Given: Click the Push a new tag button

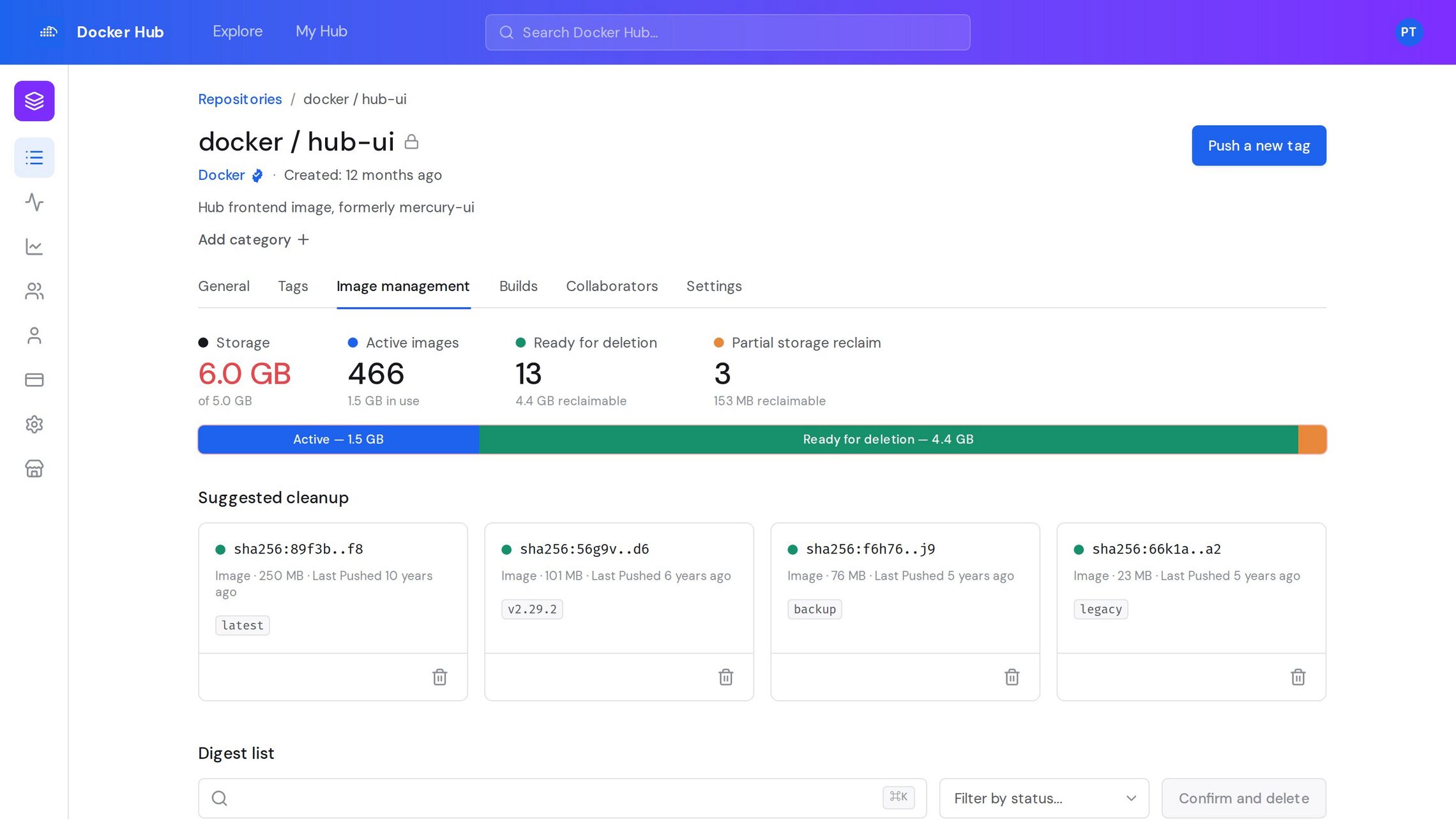Looking at the screenshot, I should coord(1259,146).
